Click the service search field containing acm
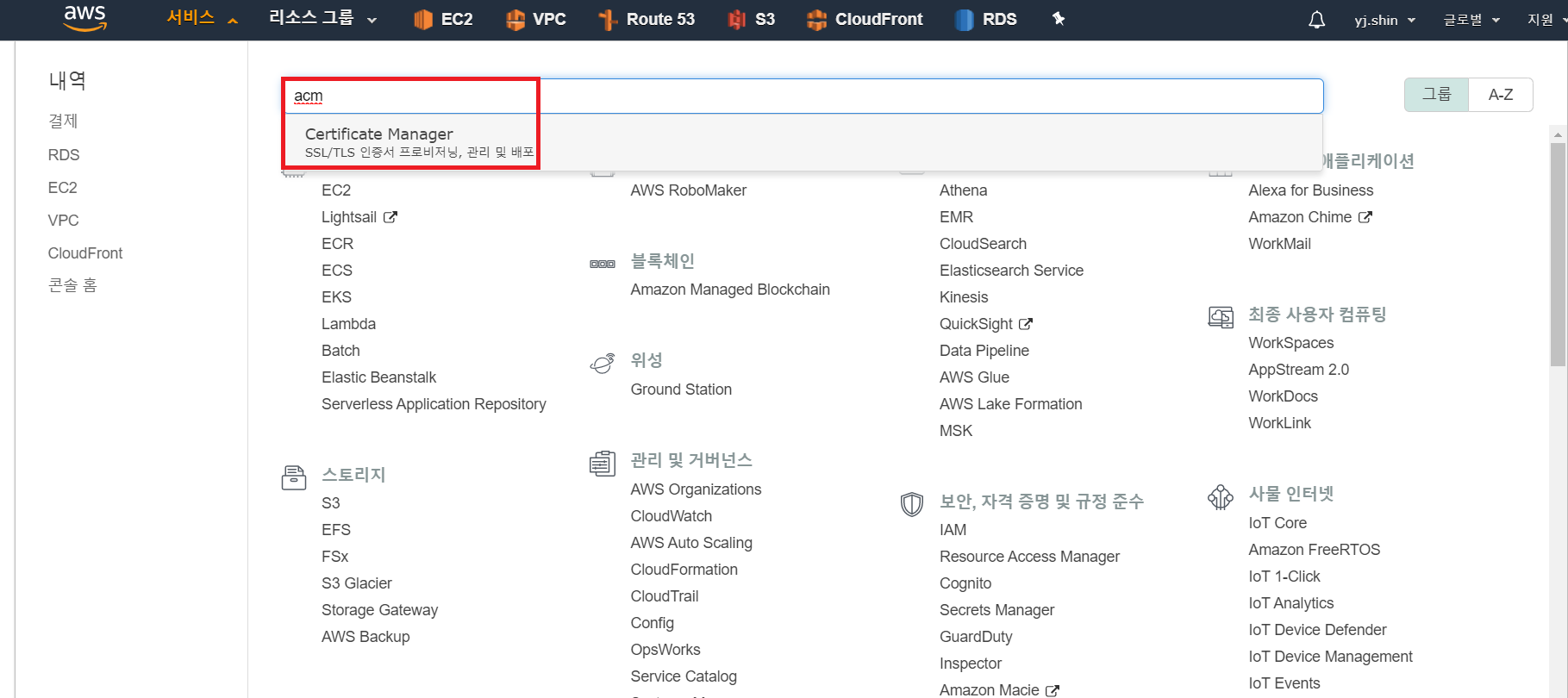Image resolution: width=1568 pixels, height=698 pixels. click(x=803, y=96)
